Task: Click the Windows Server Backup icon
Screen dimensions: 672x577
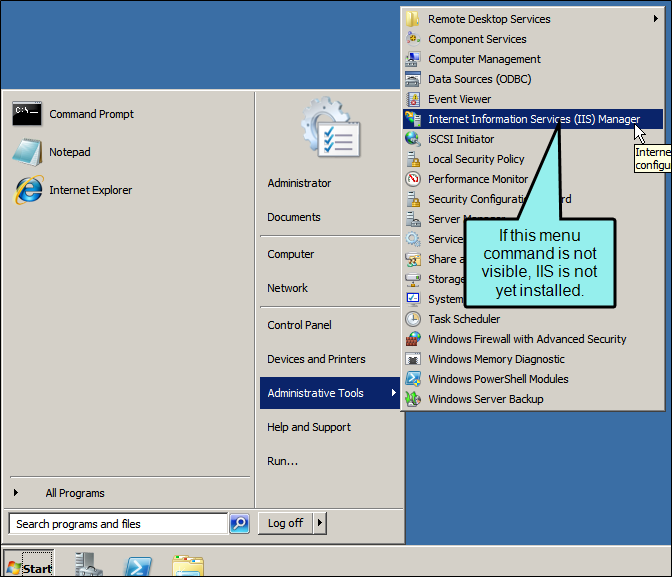Action: tap(413, 399)
